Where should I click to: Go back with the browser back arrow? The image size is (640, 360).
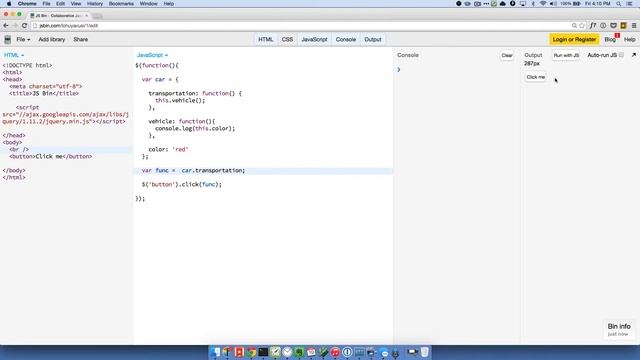click(6, 25)
